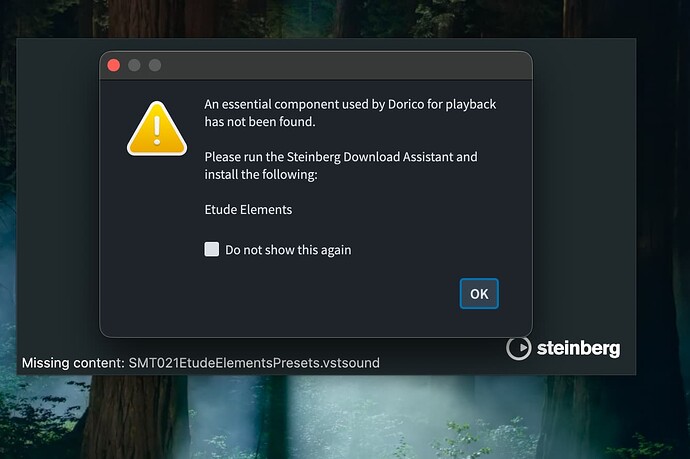Click the "Do not show this again" label
Viewport: 690px width, 459px height.
[x=288, y=250]
